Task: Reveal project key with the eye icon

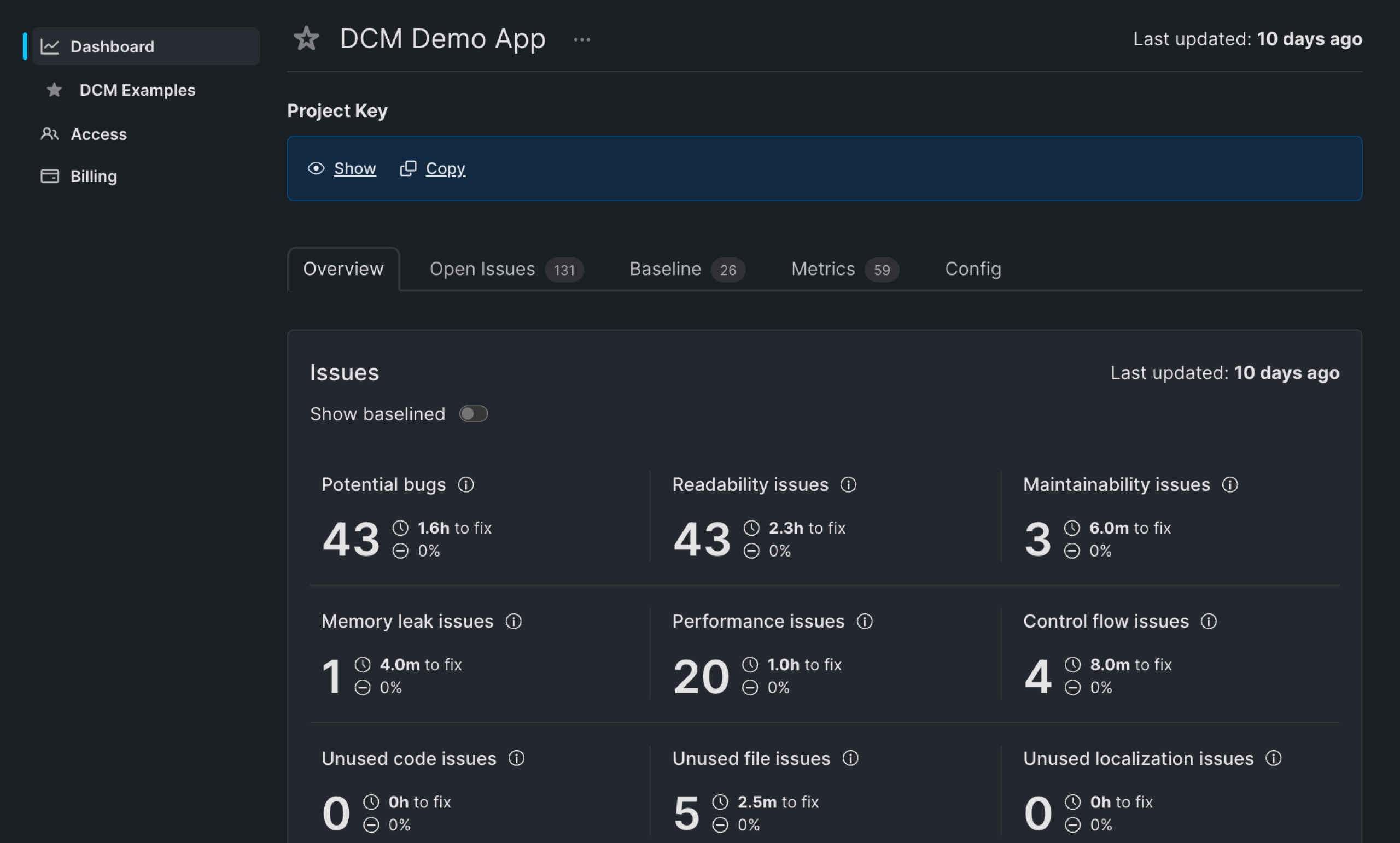Action: coord(316,169)
